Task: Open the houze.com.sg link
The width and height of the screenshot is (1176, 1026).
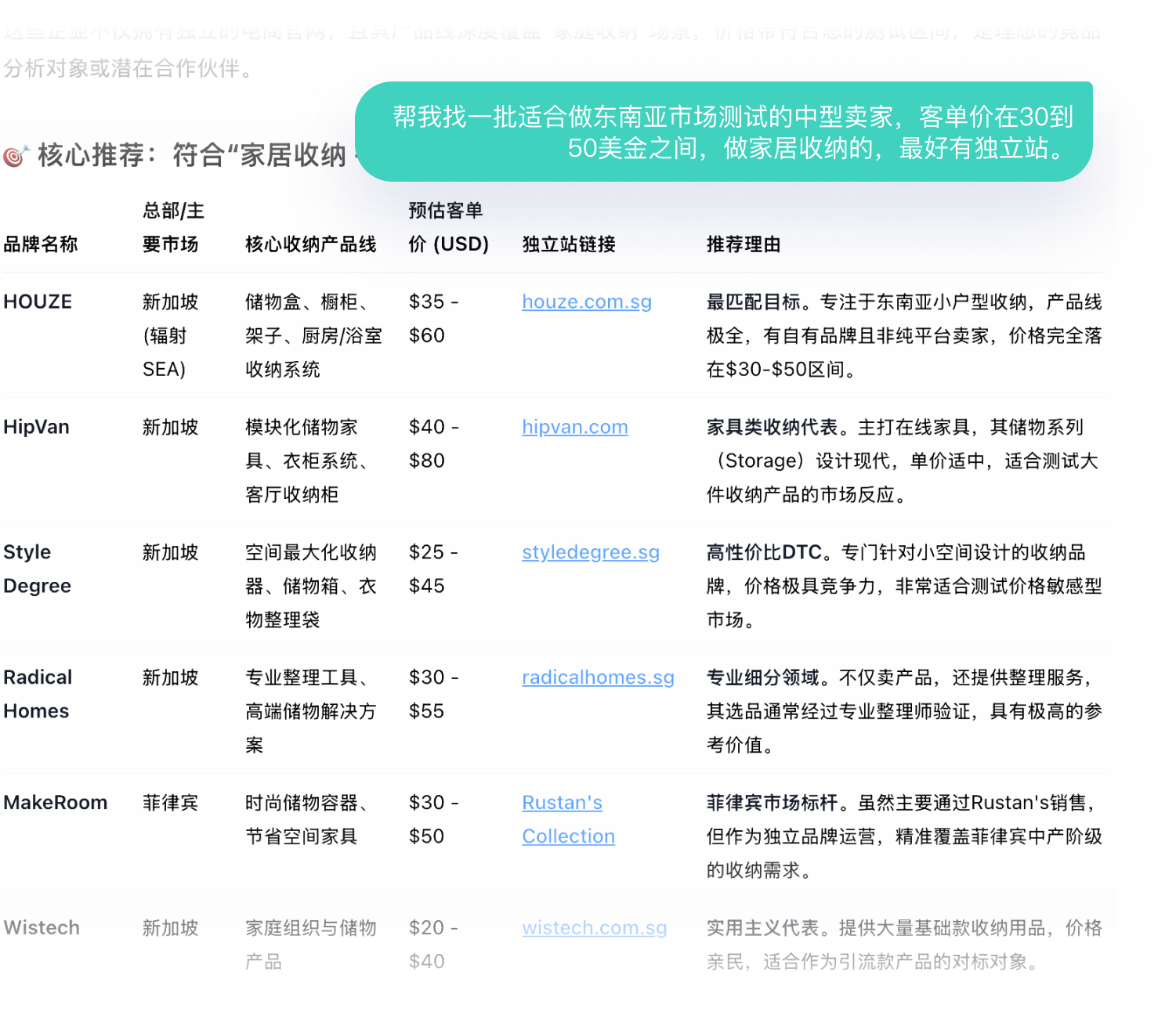Action: click(x=586, y=302)
